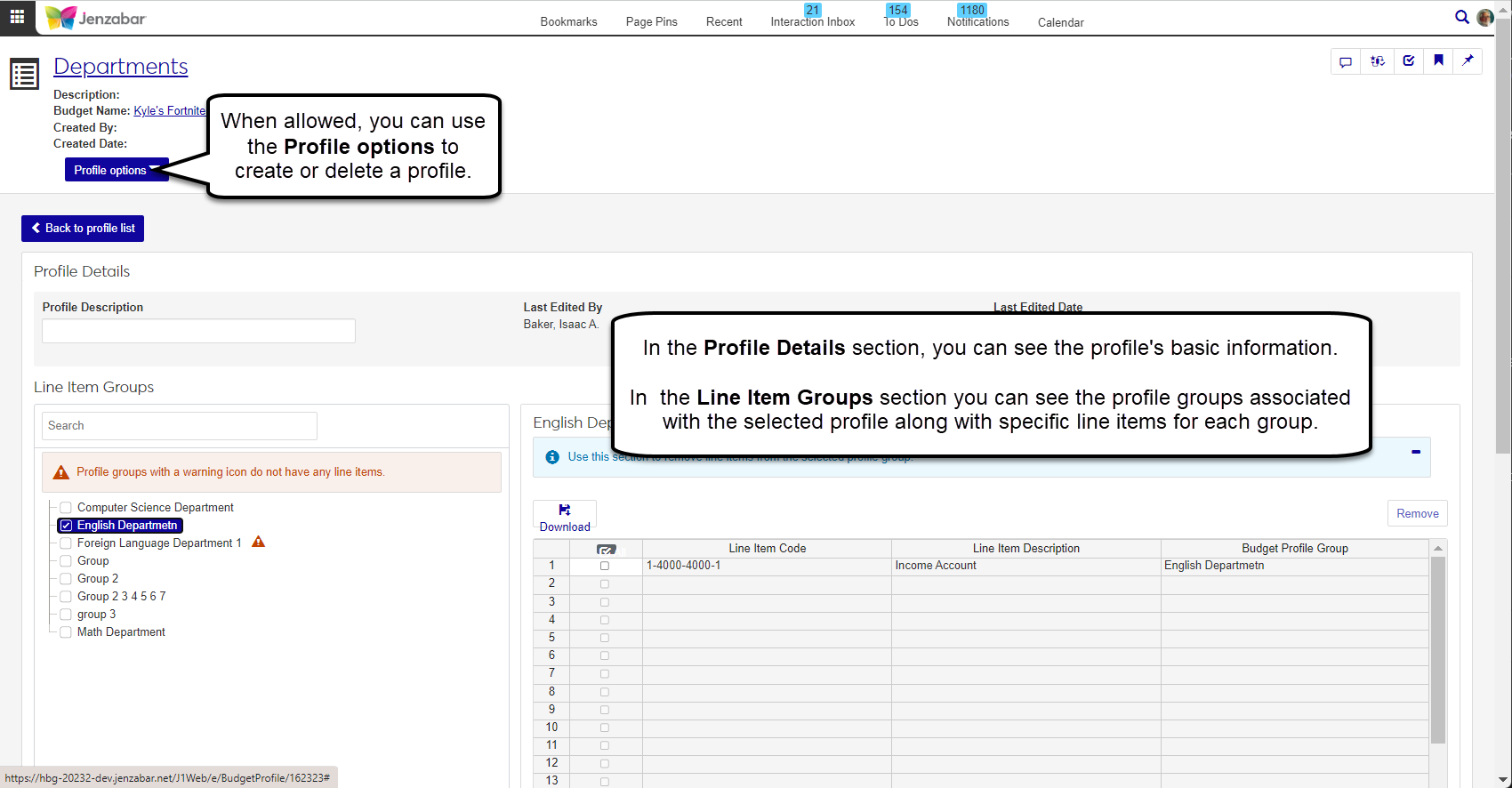Toggle the select-all checkbox in table header
1512x788 pixels.
(607, 549)
